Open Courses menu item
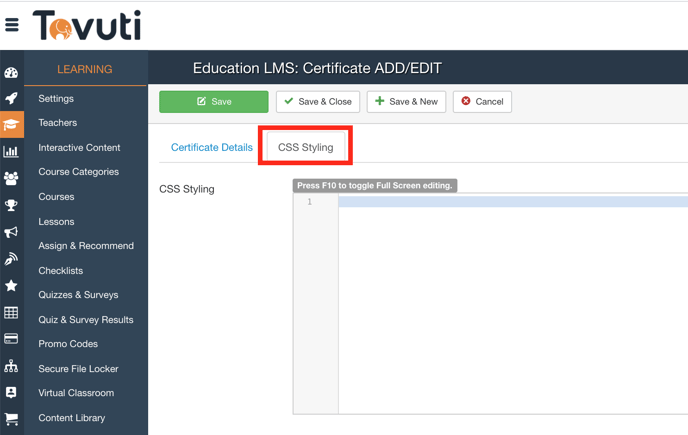 tap(56, 197)
